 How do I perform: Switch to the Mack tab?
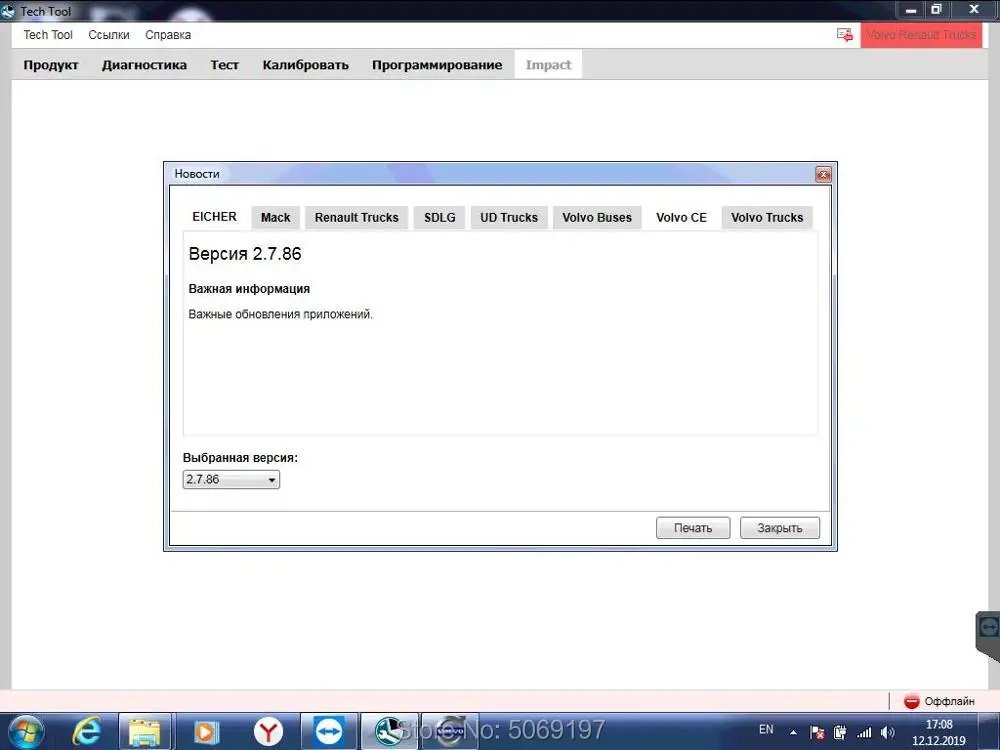tap(276, 217)
